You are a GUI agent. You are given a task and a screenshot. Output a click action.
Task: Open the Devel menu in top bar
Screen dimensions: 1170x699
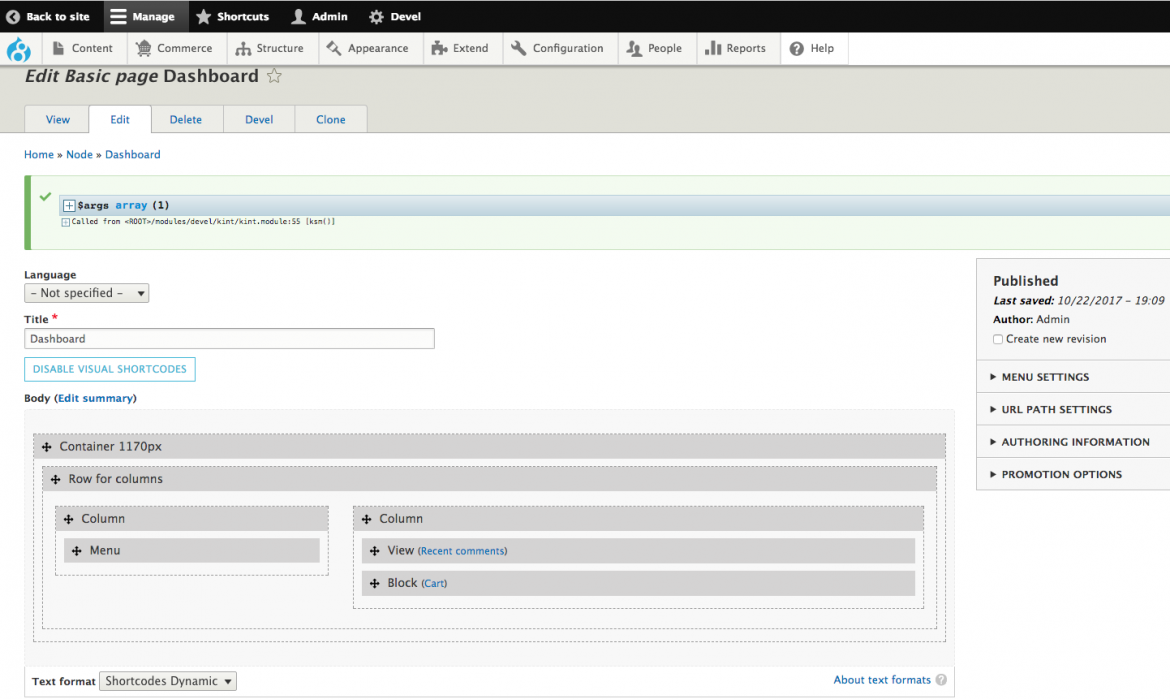(394, 16)
